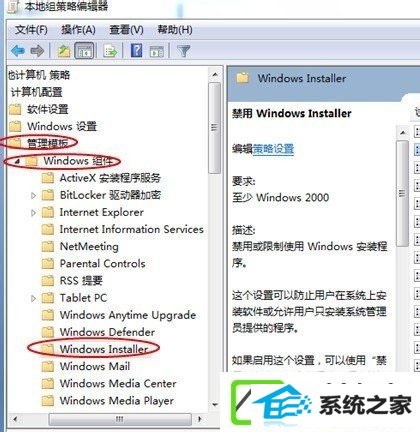
Task: Expand the BitLocker 驱动器加密 node
Action: pos(33,195)
